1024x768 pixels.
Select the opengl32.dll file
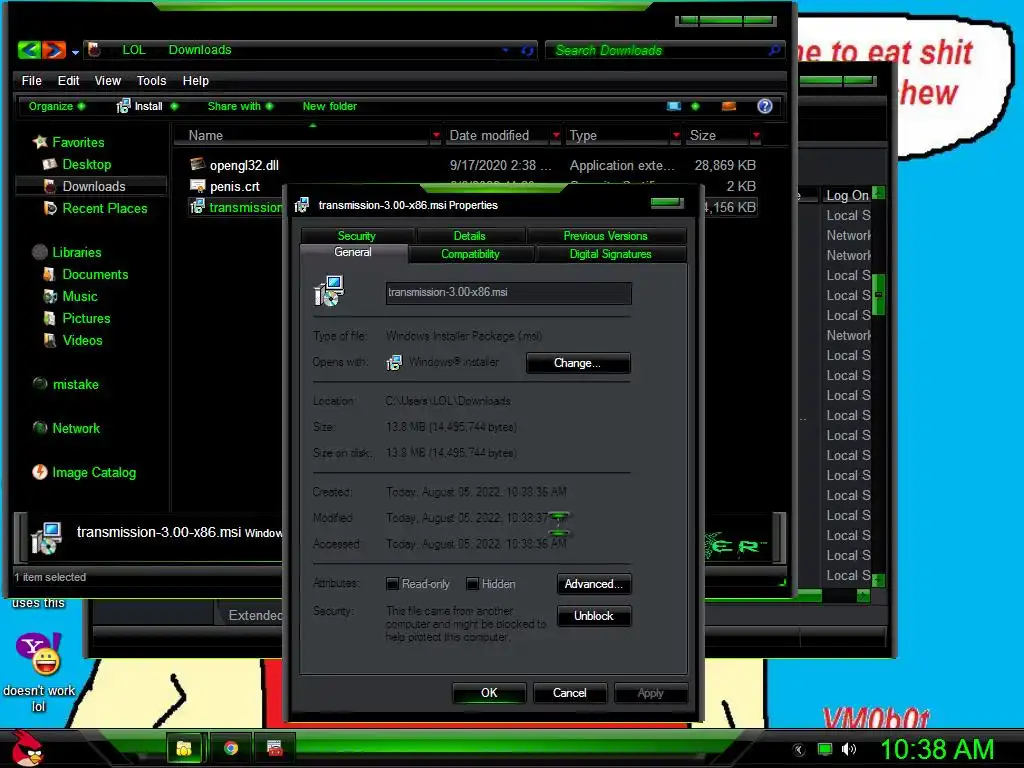[244, 165]
